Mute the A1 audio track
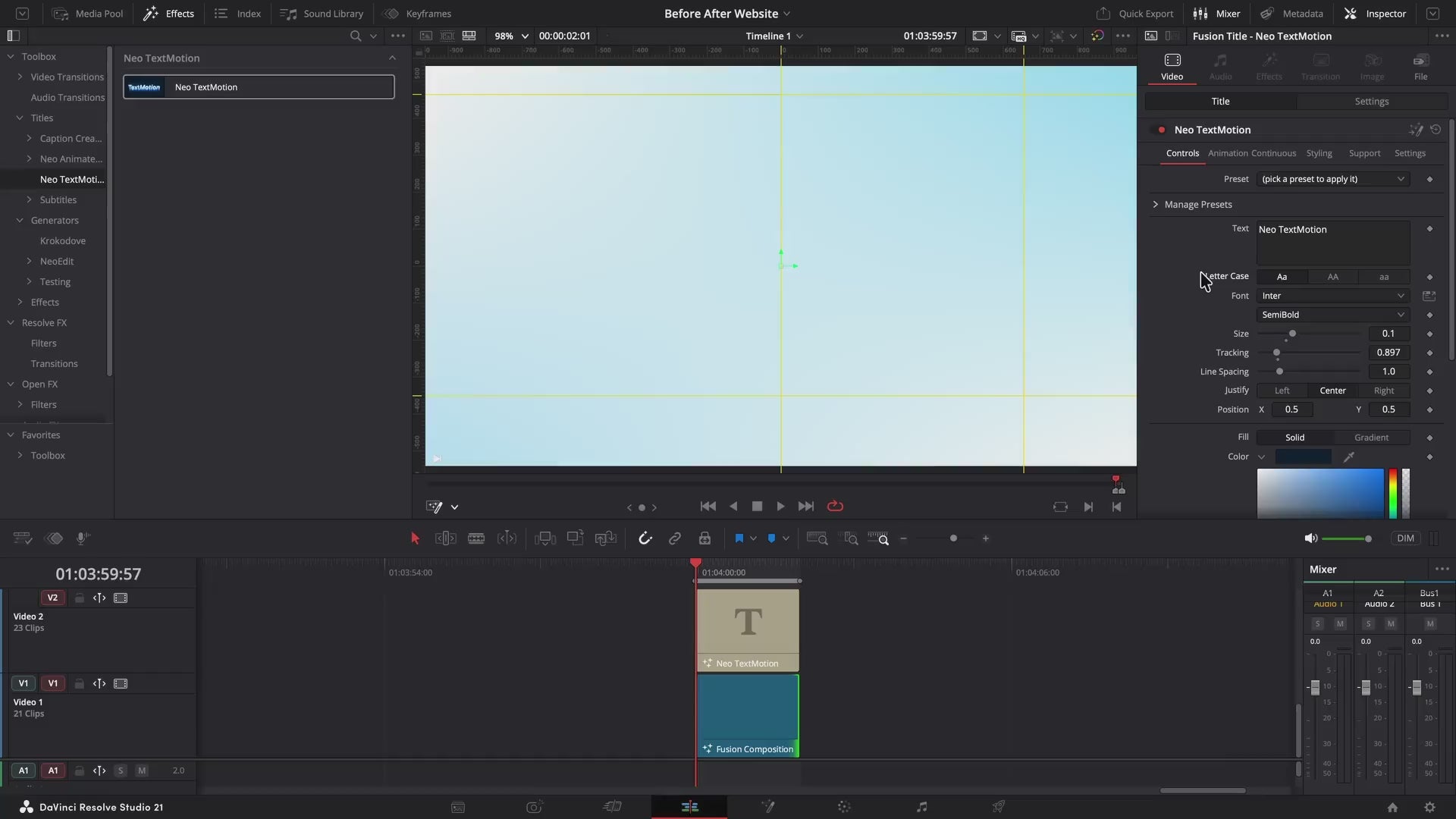Image resolution: width=1456 pixels, height=819 pixels. (142, 770)
